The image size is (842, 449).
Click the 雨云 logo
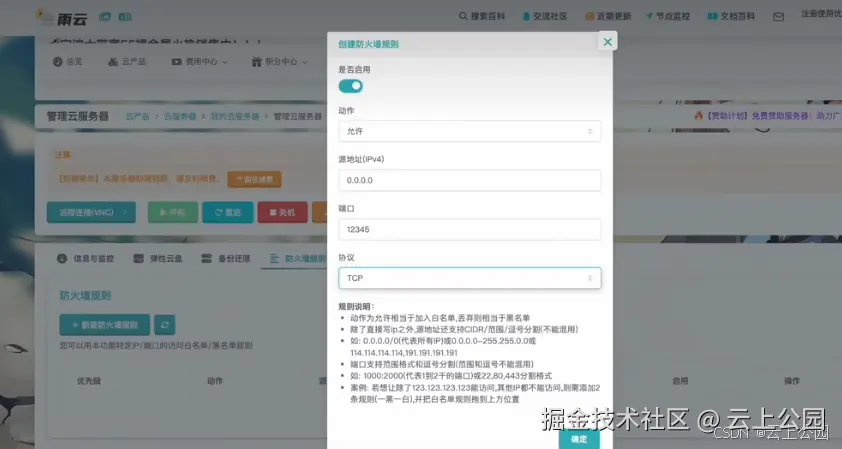point(61,18)
